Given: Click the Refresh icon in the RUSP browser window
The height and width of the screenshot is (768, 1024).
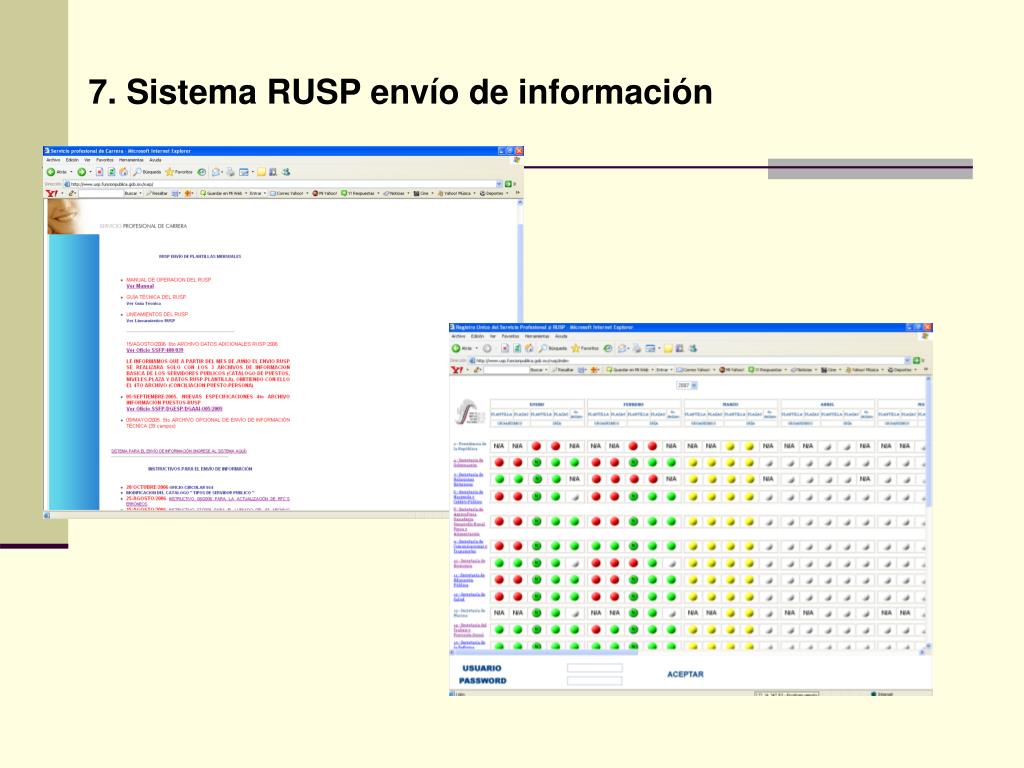Looking at the screenshot, I should [x=517, y=346].
